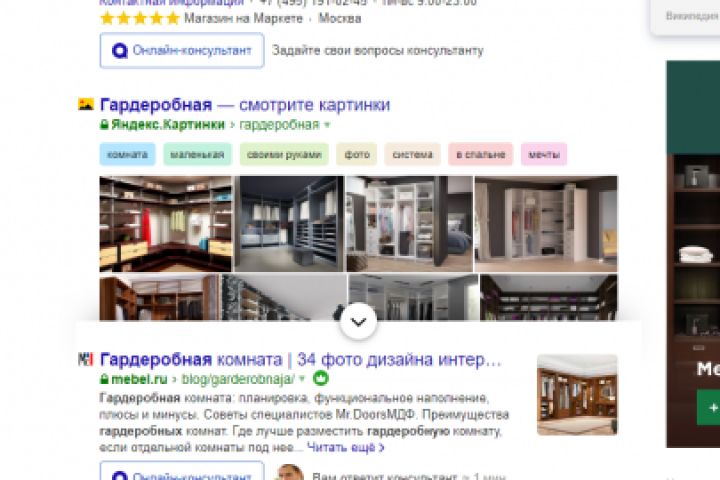
Task: Click the Yandex Images favicon icon
Action: 86,104
